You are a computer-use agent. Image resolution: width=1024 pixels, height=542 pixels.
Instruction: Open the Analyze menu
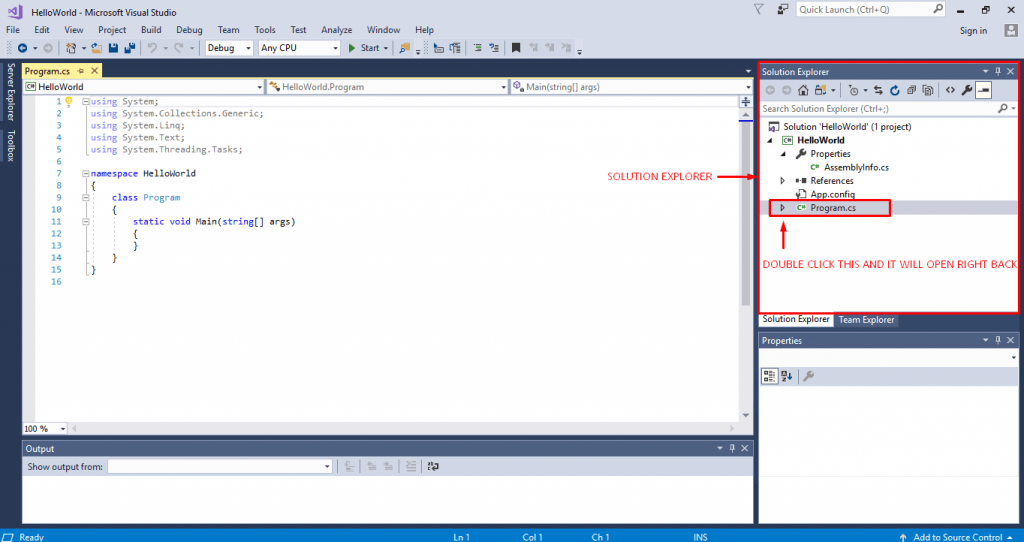coord(336,29)
